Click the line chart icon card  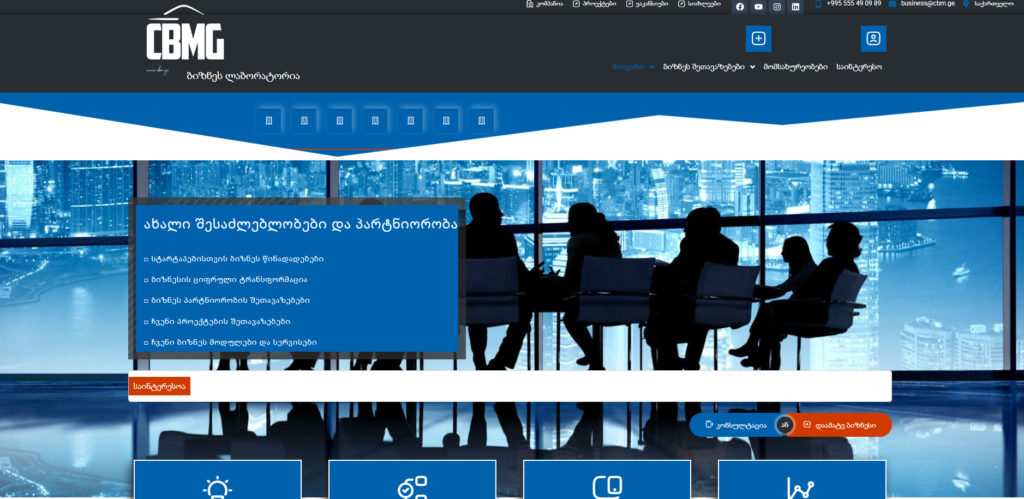800,487
